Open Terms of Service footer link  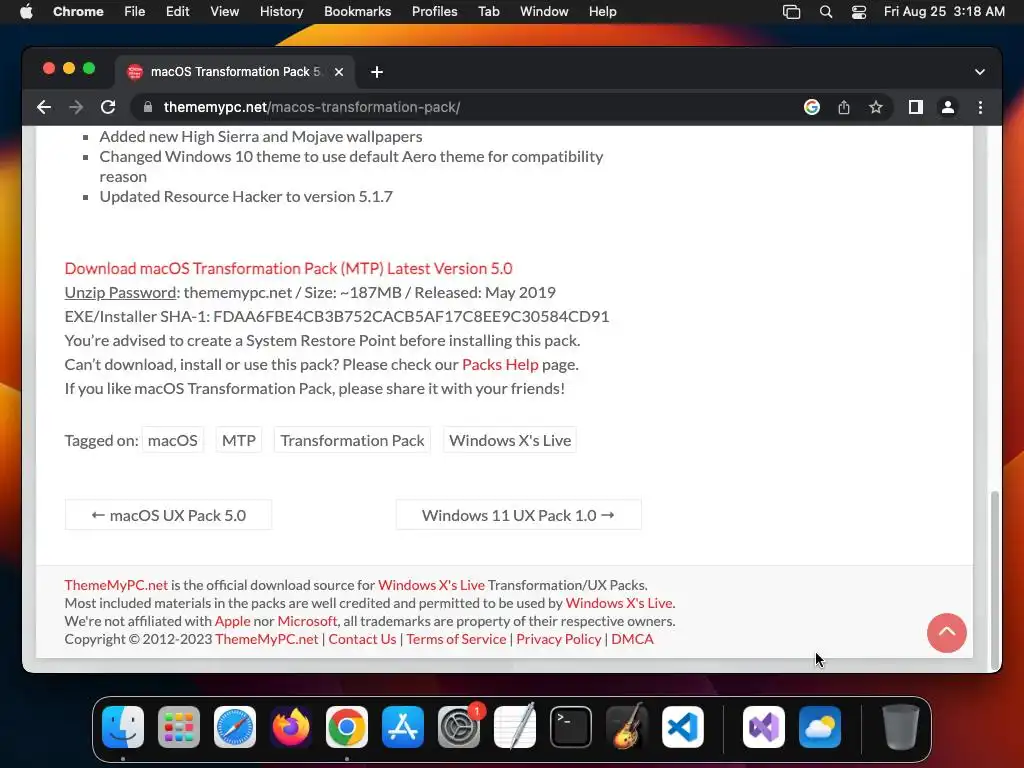(456, 639)
